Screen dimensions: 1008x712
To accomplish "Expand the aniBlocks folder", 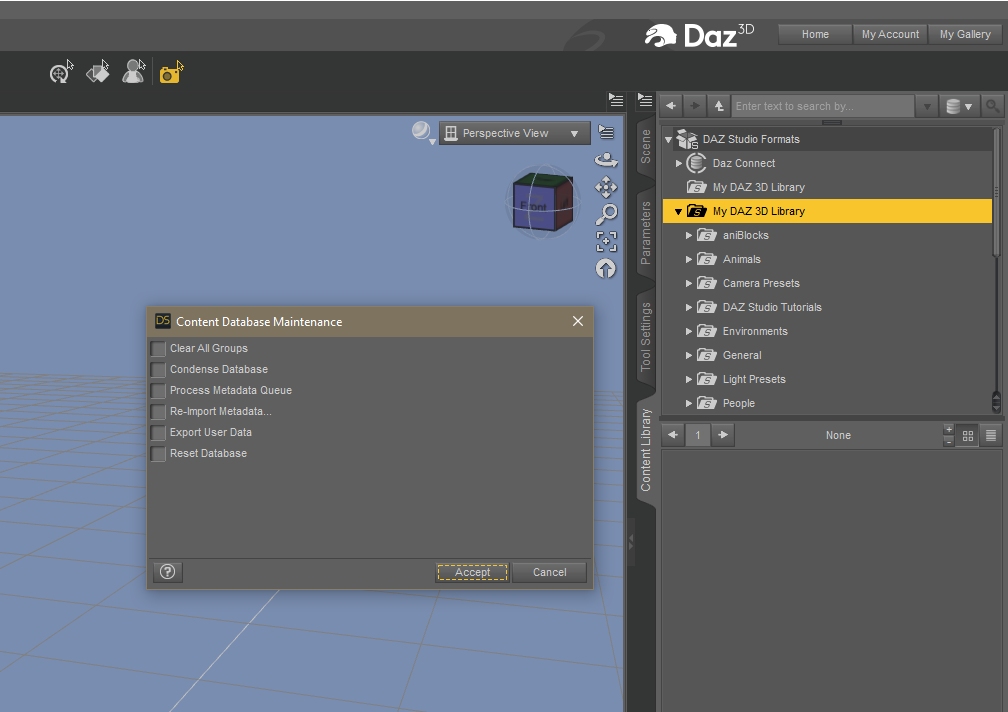I will coord(688,235).
